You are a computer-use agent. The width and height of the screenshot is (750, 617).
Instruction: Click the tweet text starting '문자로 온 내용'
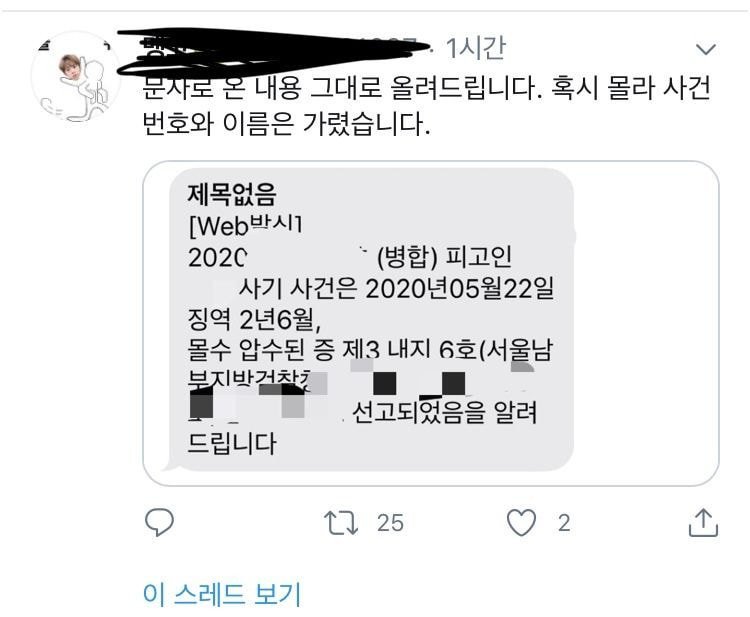point(427,106)
